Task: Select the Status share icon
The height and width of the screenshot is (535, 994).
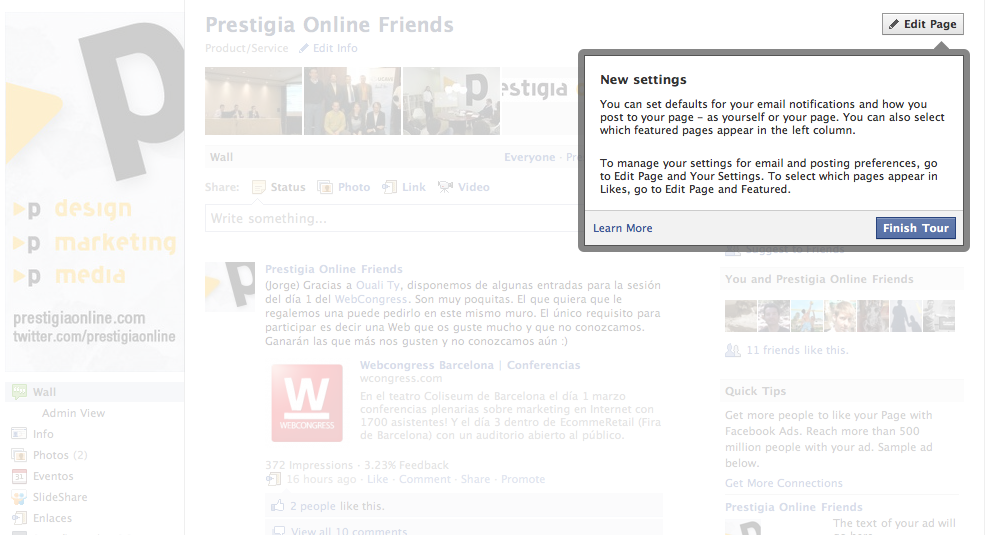Action: pos(259,187)
